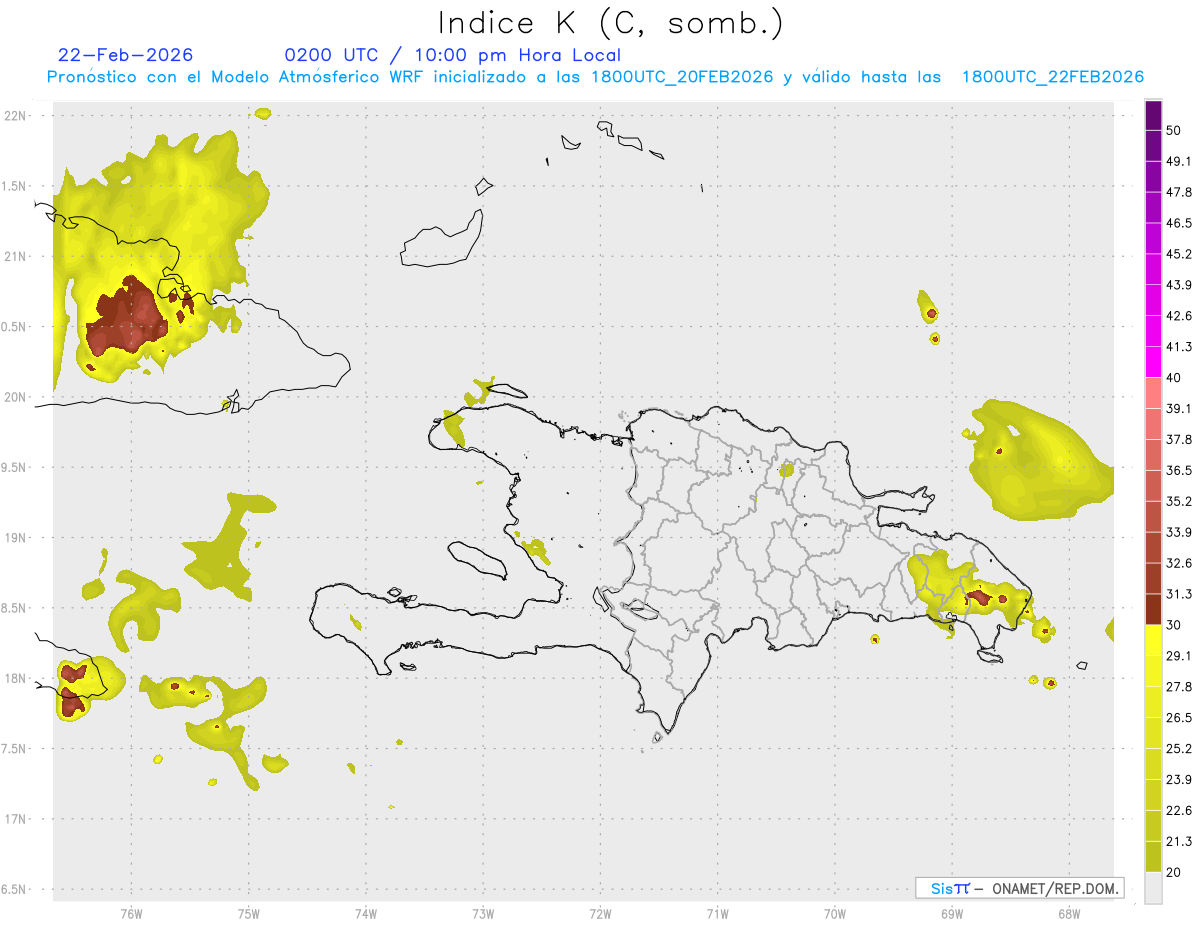The width and height of the screenshot is (1200, 927).
Task: Click the time label '0200 UTC / 10:00 pm Hora Local'
Action: 452,55
